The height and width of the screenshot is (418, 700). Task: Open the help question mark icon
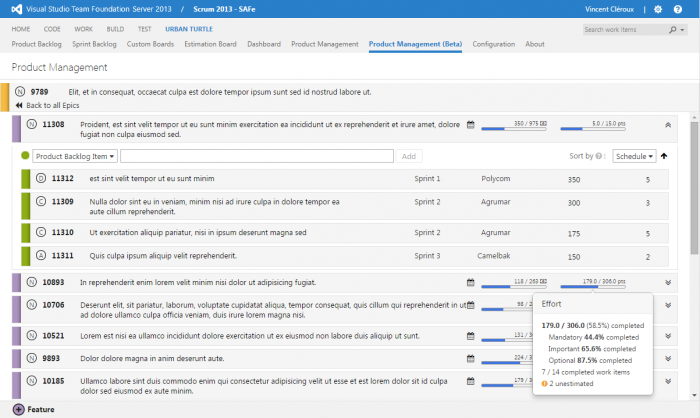coord(678,9)
